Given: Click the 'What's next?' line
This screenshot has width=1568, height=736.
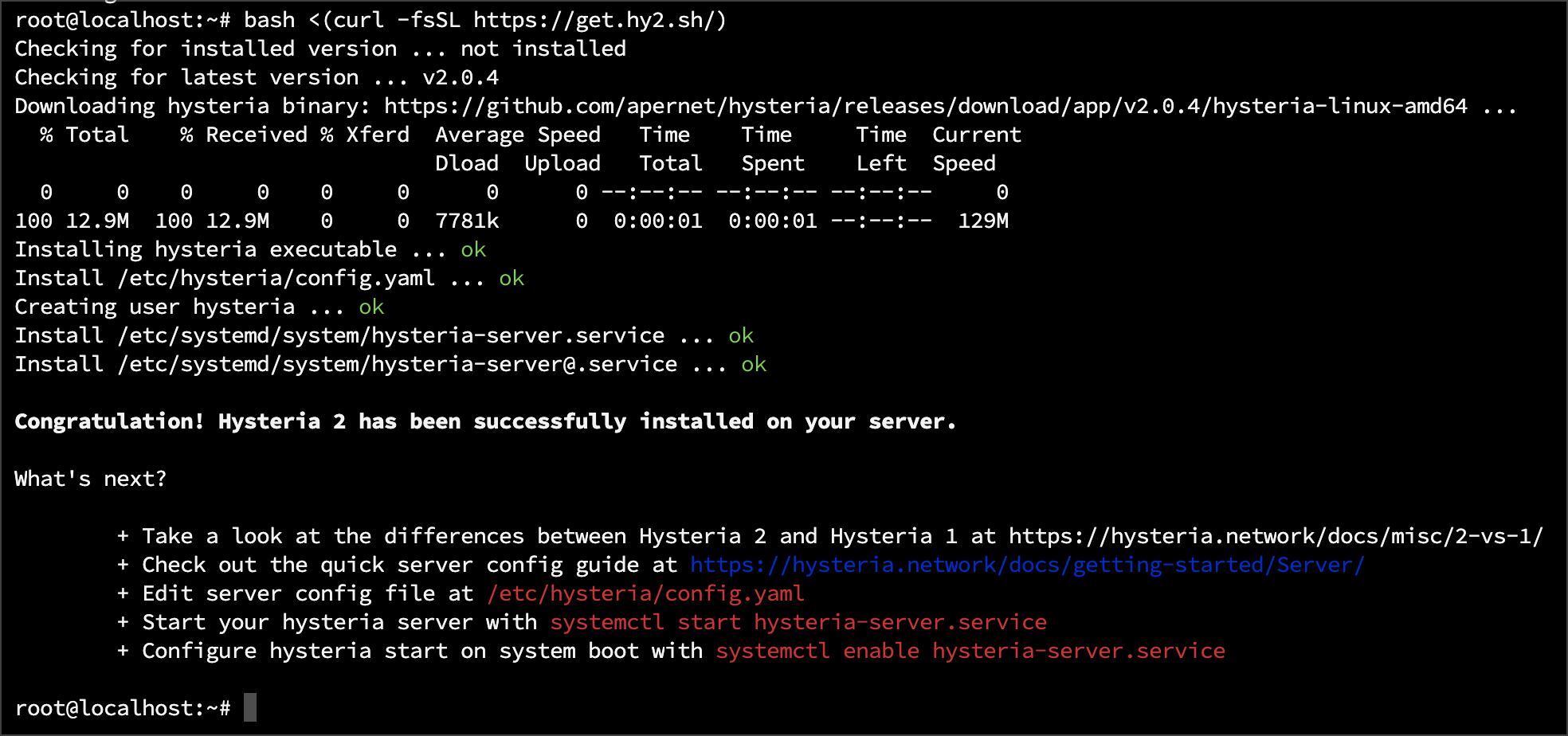Looking at the screenshot, I should [x=91, y=479].
